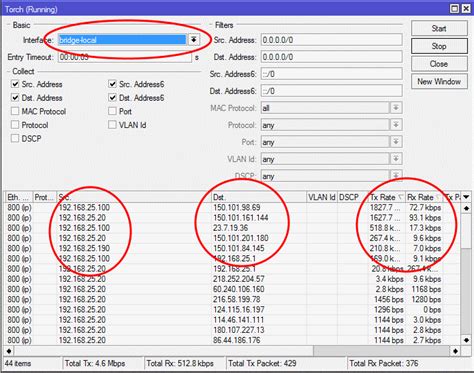
Task: Sort by the Prot. column header
Action: [x=45, y=197]
